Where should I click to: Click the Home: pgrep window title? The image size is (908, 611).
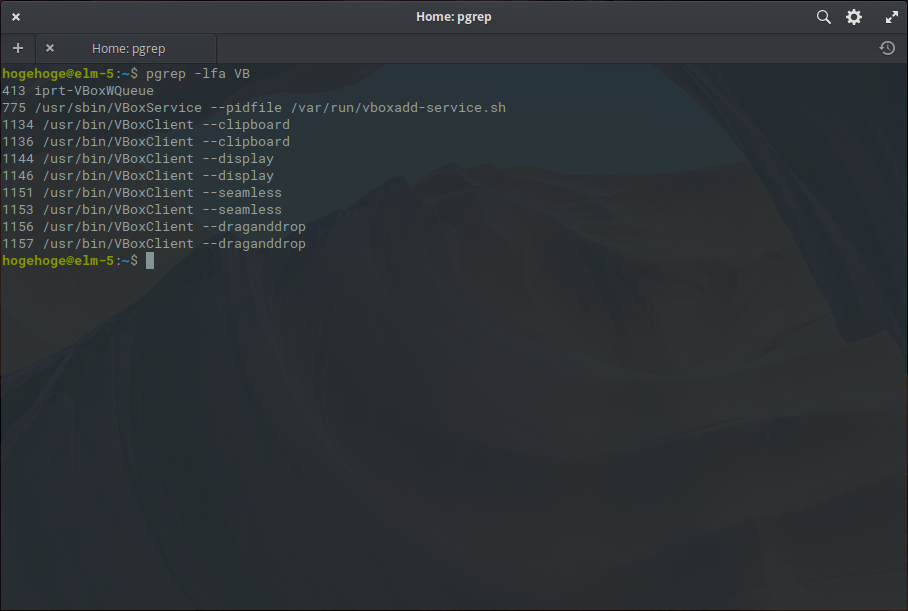(x=453, y=17)
